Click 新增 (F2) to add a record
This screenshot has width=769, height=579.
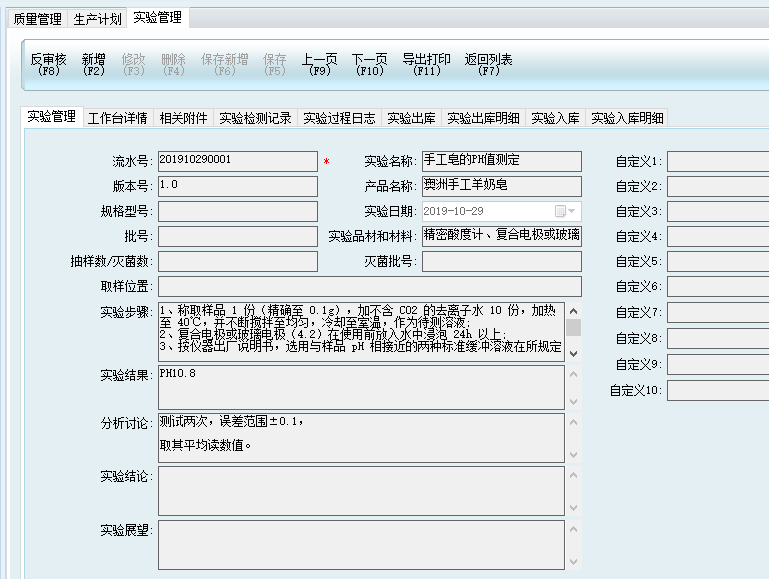(94, 65)
